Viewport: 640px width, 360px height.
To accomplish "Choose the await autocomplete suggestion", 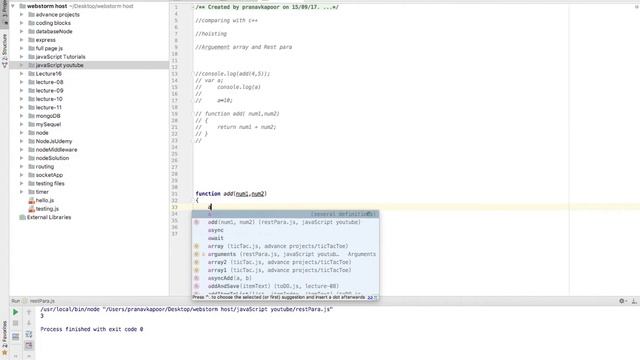I will tap(285, 238).
